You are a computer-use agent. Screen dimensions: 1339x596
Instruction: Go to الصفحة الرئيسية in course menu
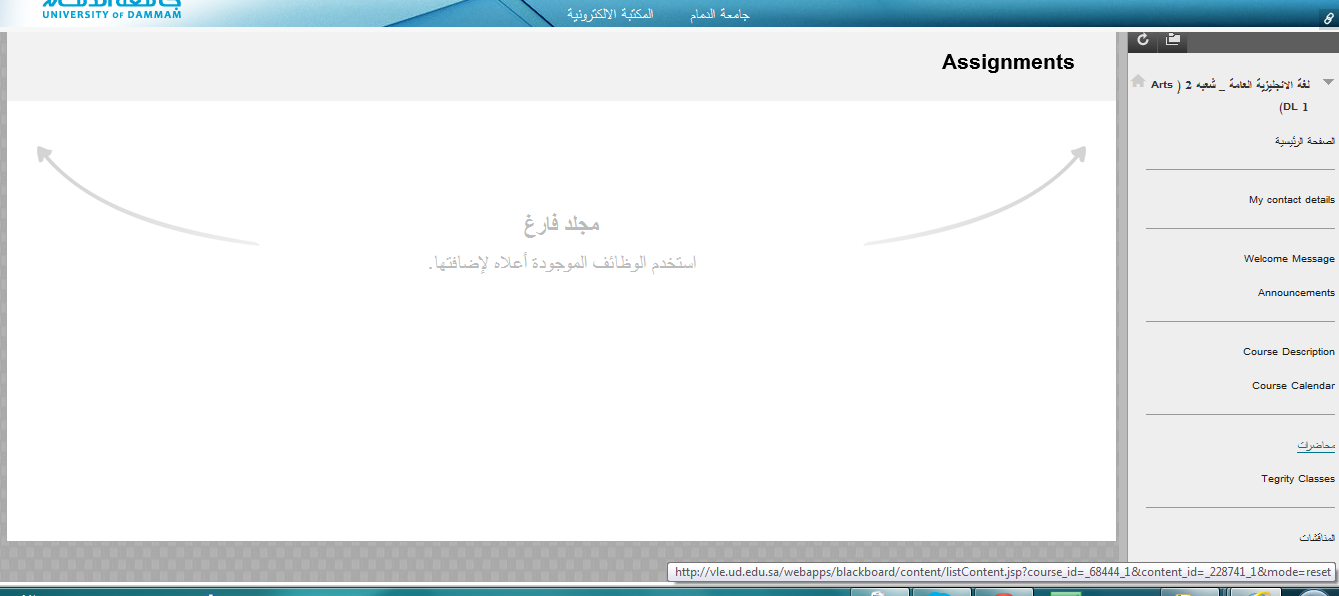tap(1304, 142)
